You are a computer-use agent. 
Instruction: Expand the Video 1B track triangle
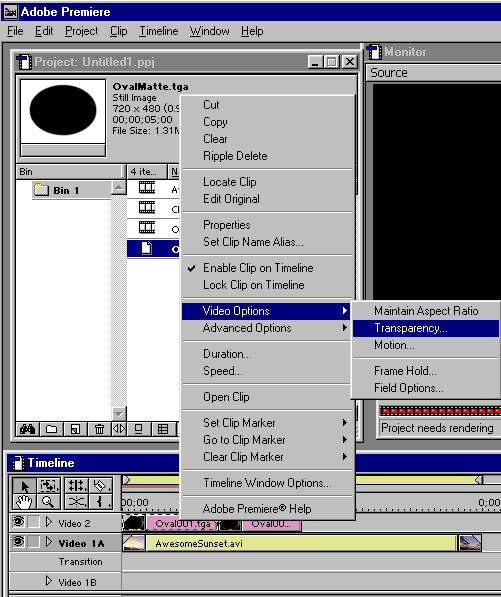click(x=49, y=581)
